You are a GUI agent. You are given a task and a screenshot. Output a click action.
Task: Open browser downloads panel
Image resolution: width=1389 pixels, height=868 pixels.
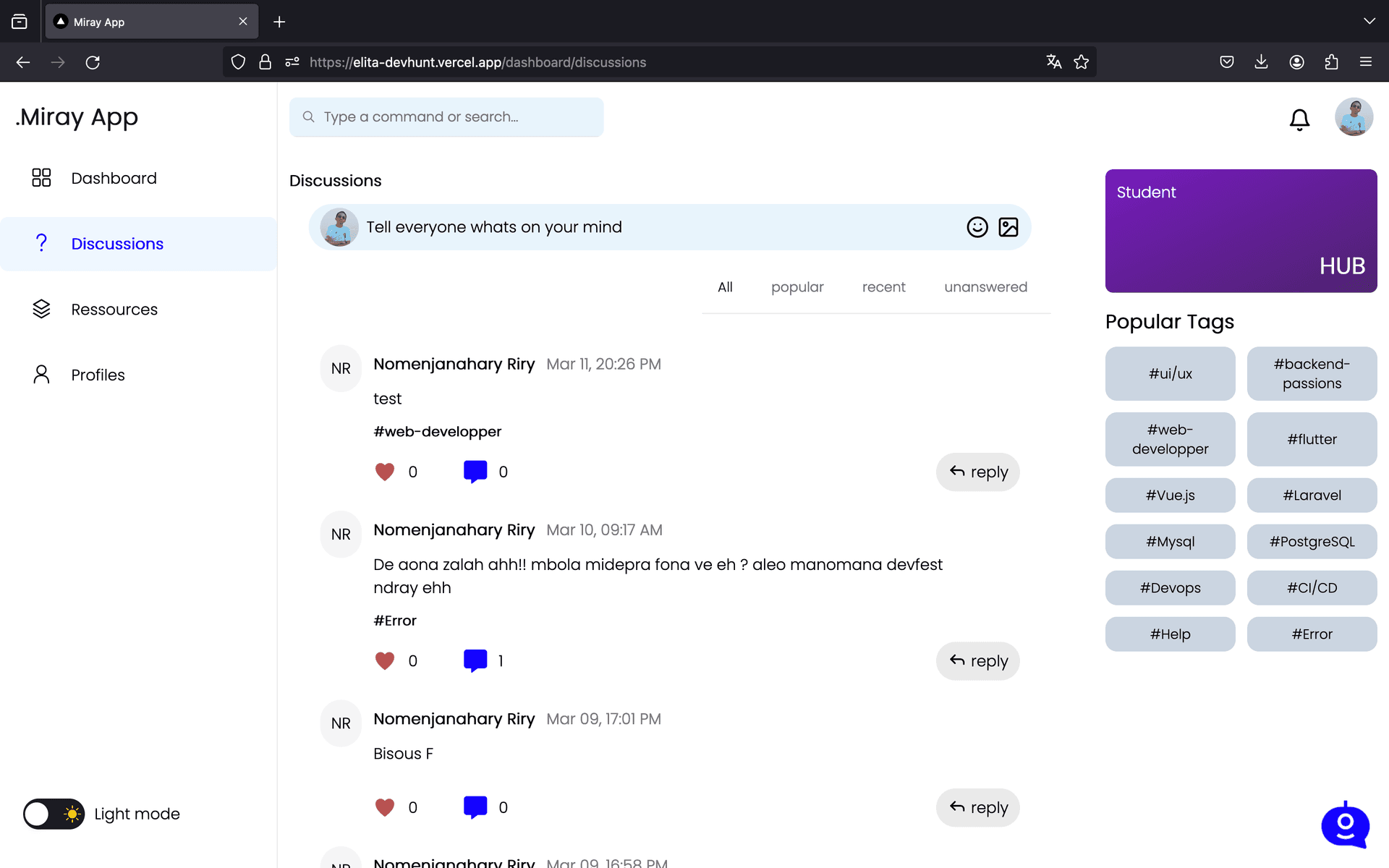coord(1261,62)
